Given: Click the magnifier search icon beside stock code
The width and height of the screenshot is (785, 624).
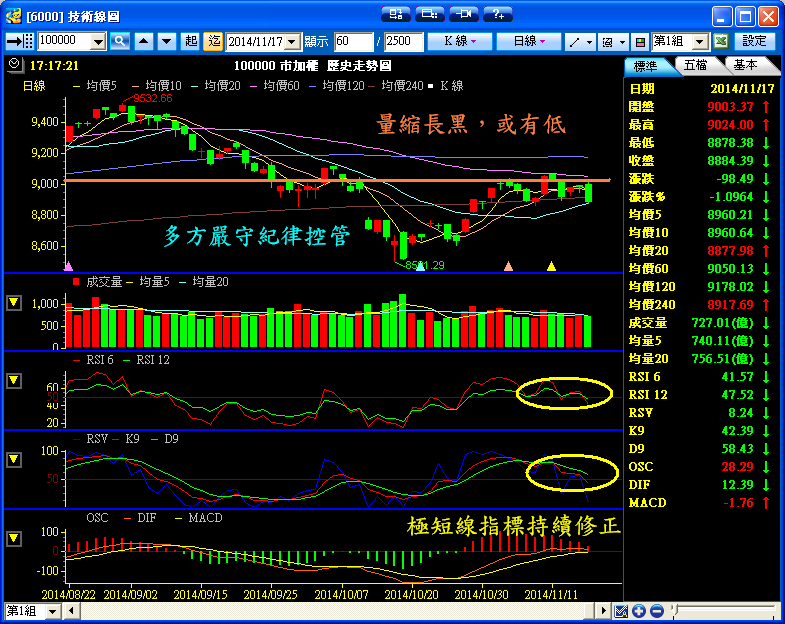Looking at the screenshot, I should point(120,41).
